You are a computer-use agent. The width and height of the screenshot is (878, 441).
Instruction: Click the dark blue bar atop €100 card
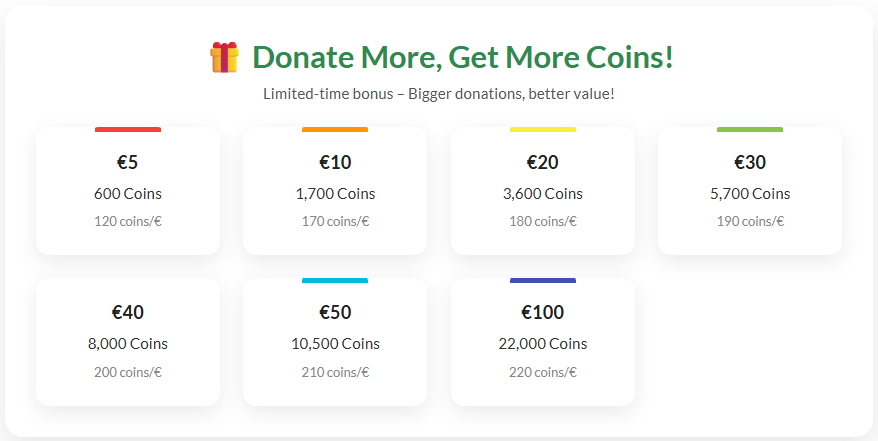(x=543, y=280)
